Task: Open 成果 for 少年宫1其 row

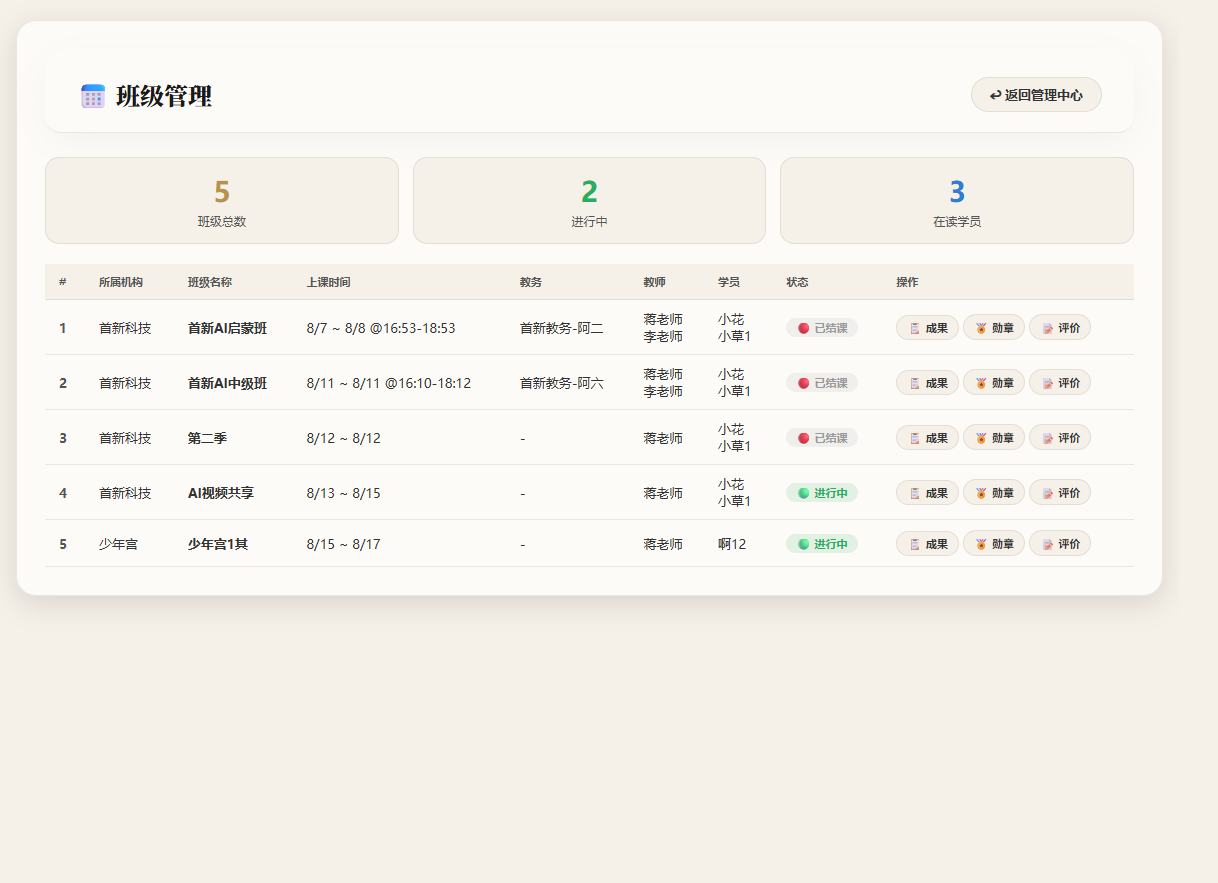Action: (927, 544)
